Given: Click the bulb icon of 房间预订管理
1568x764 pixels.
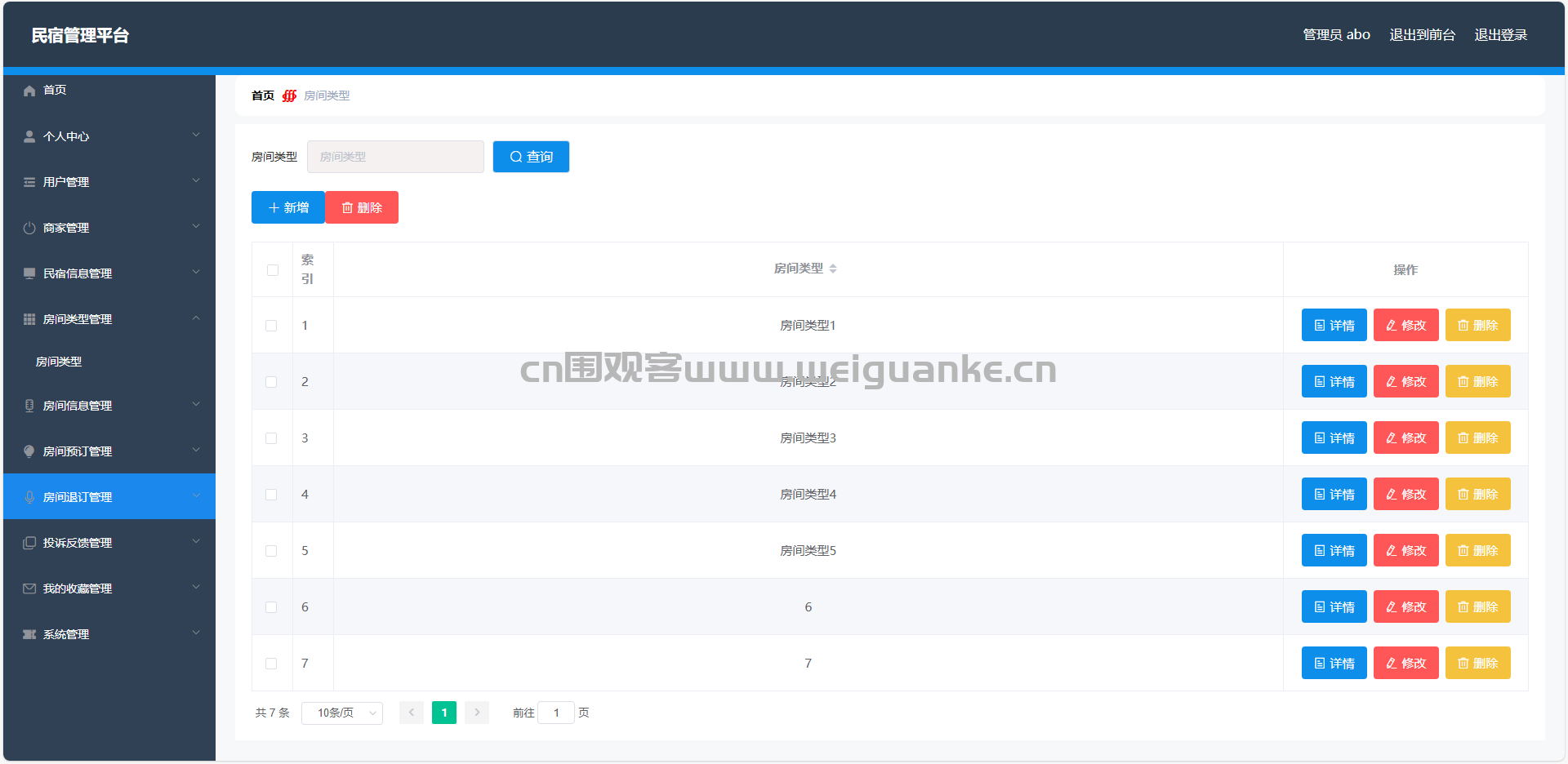Looking at the screenshot, I should 29,451.
